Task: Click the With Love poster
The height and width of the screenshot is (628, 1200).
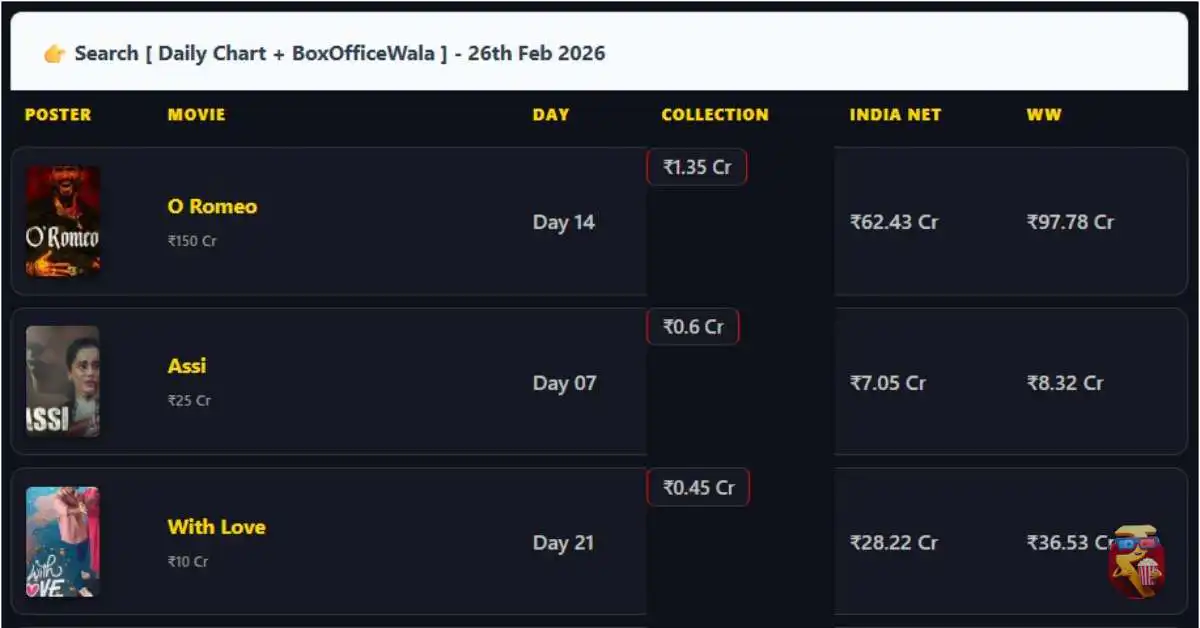Action: 63,542
